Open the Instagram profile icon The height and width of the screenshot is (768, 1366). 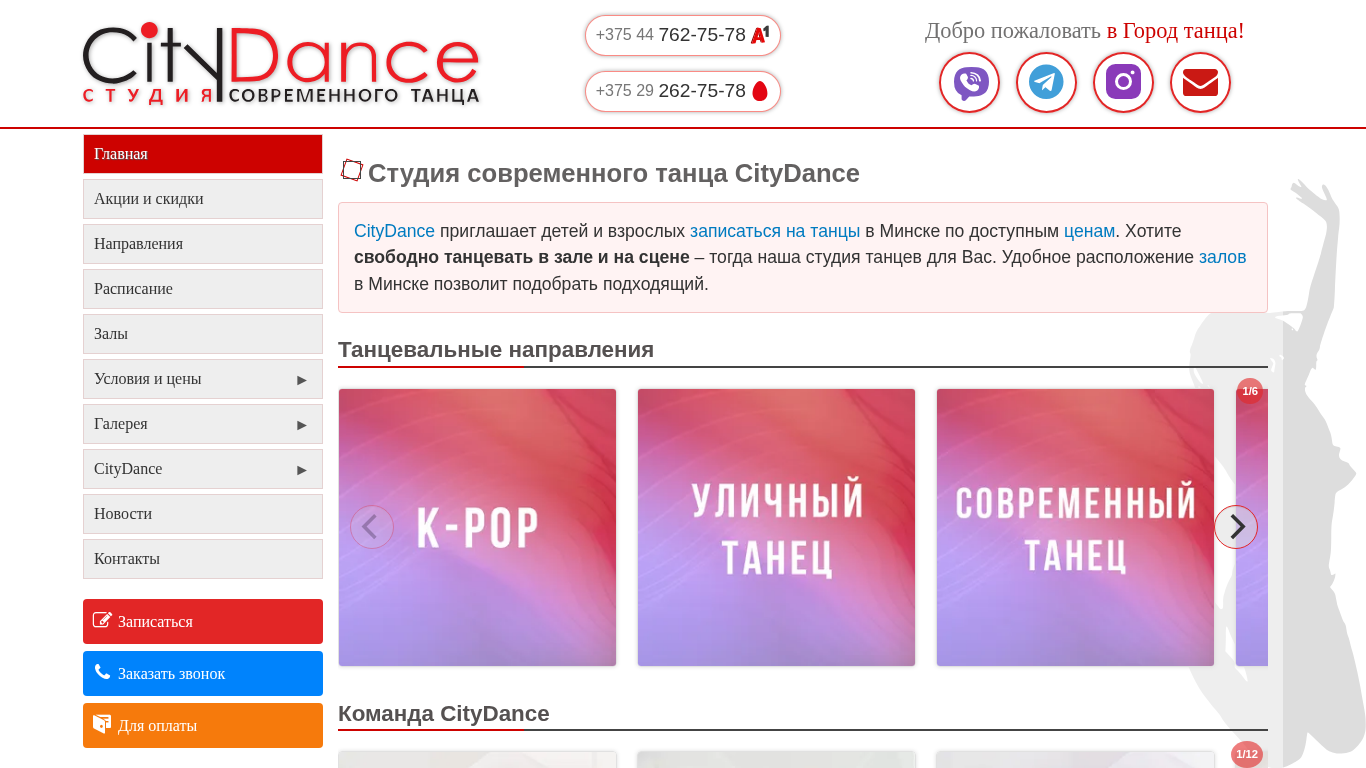tap(1123, 82)
